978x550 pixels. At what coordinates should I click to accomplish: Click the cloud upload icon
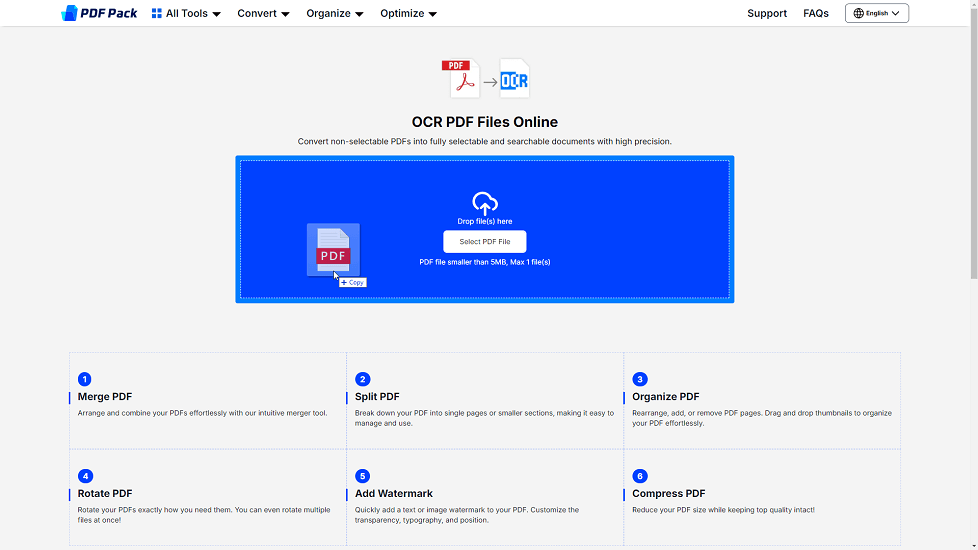coord(485,203)
